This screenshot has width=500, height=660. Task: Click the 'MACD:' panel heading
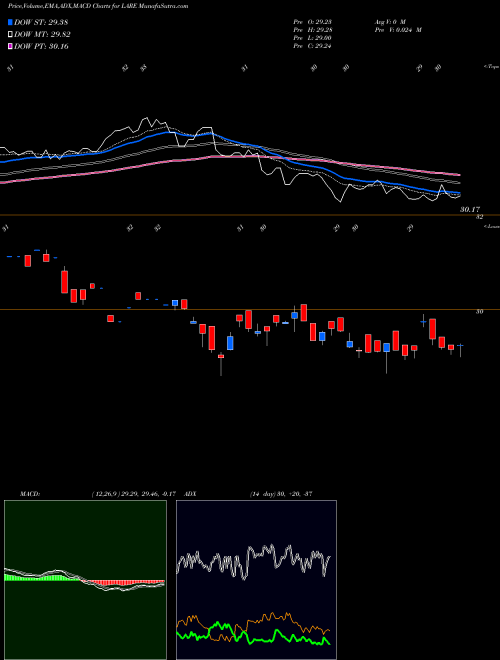[x=30, y=494]
